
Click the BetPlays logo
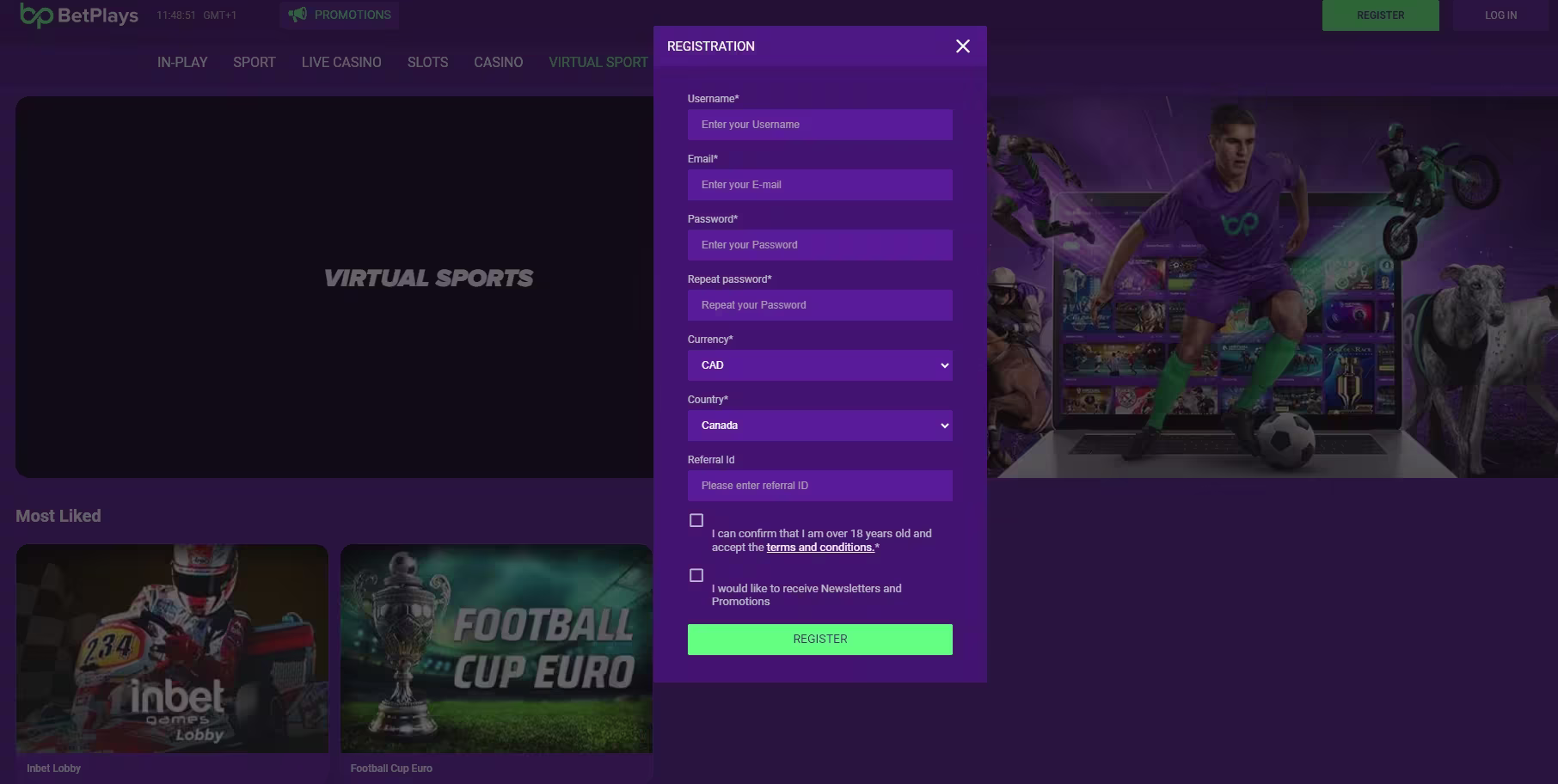(79, 15)
